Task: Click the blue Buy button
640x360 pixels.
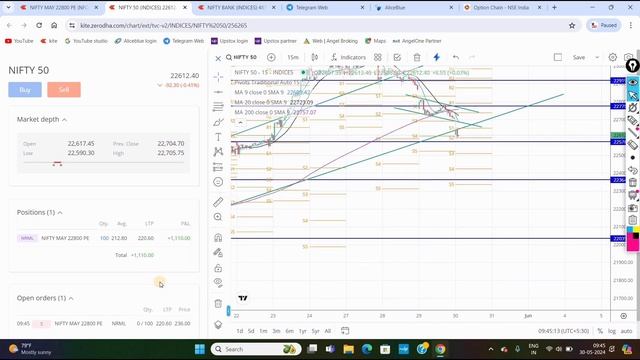Action: coord(25,90)
